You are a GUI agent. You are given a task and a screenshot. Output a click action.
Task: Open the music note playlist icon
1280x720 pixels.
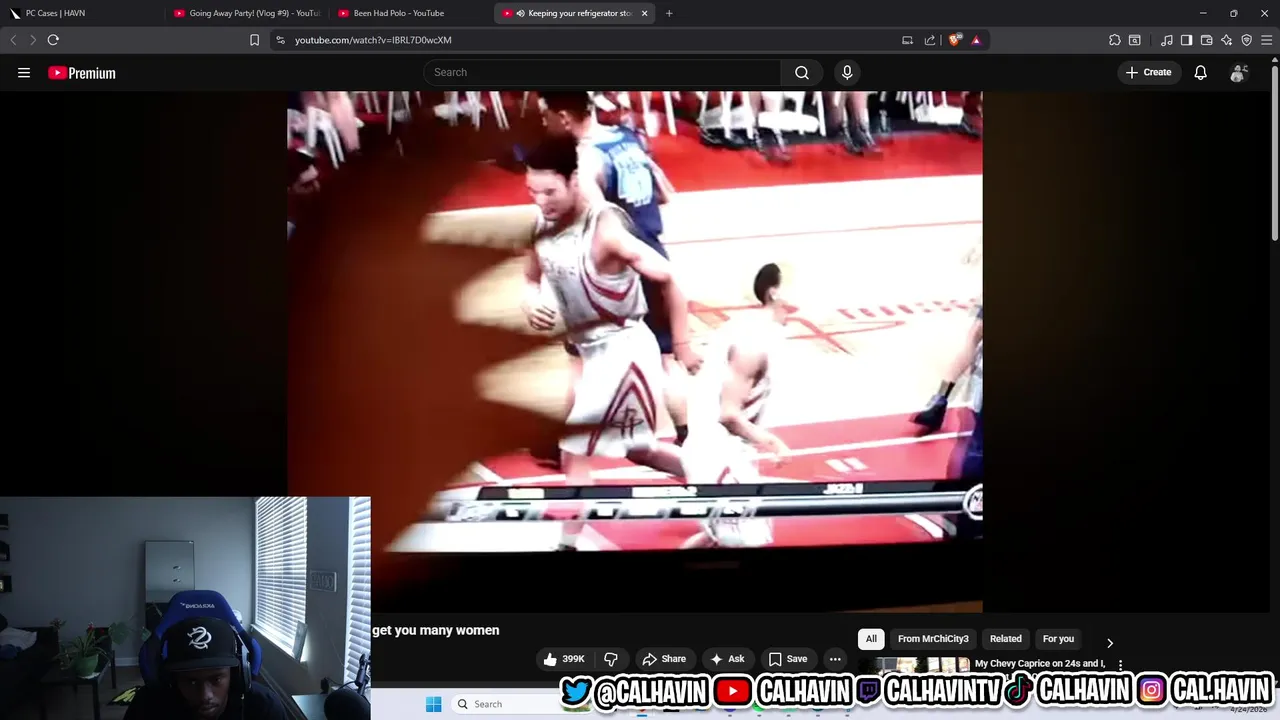(x=1166, y=40)
